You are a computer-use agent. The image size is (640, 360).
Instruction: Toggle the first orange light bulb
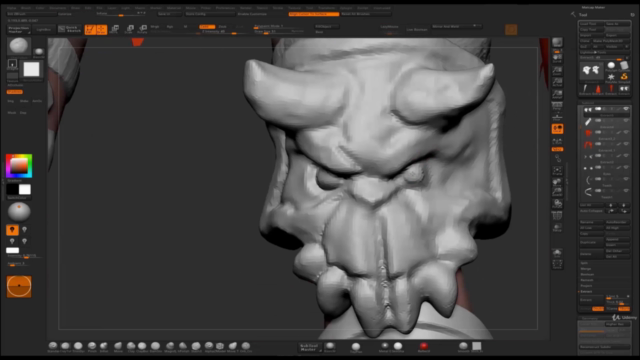pyautogui.click(x=12, y=230)
